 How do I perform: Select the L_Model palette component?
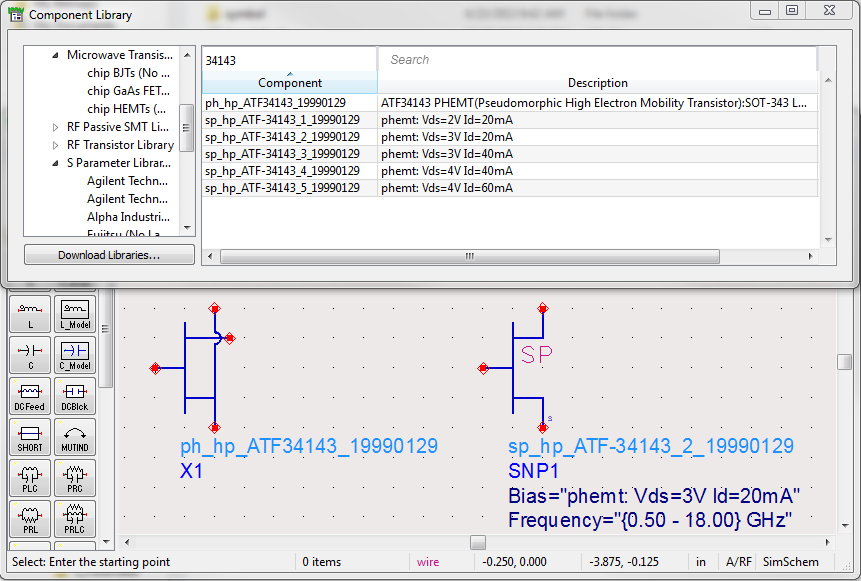pyautogui.click(x=74, y=315)
